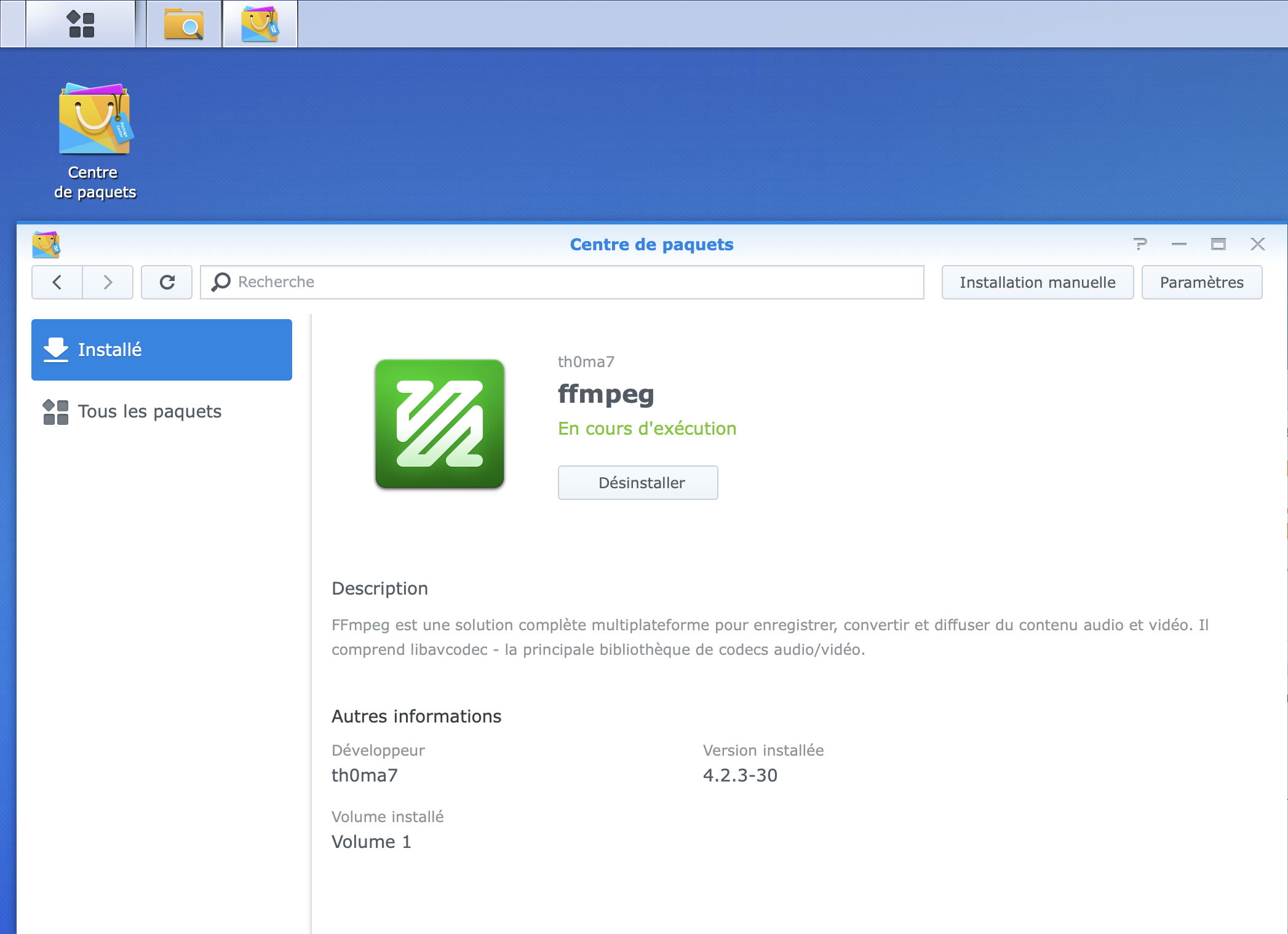Click the window icon in the title bar
The width and height of the screenshot is (1288, 934).
click(1217, 244)
